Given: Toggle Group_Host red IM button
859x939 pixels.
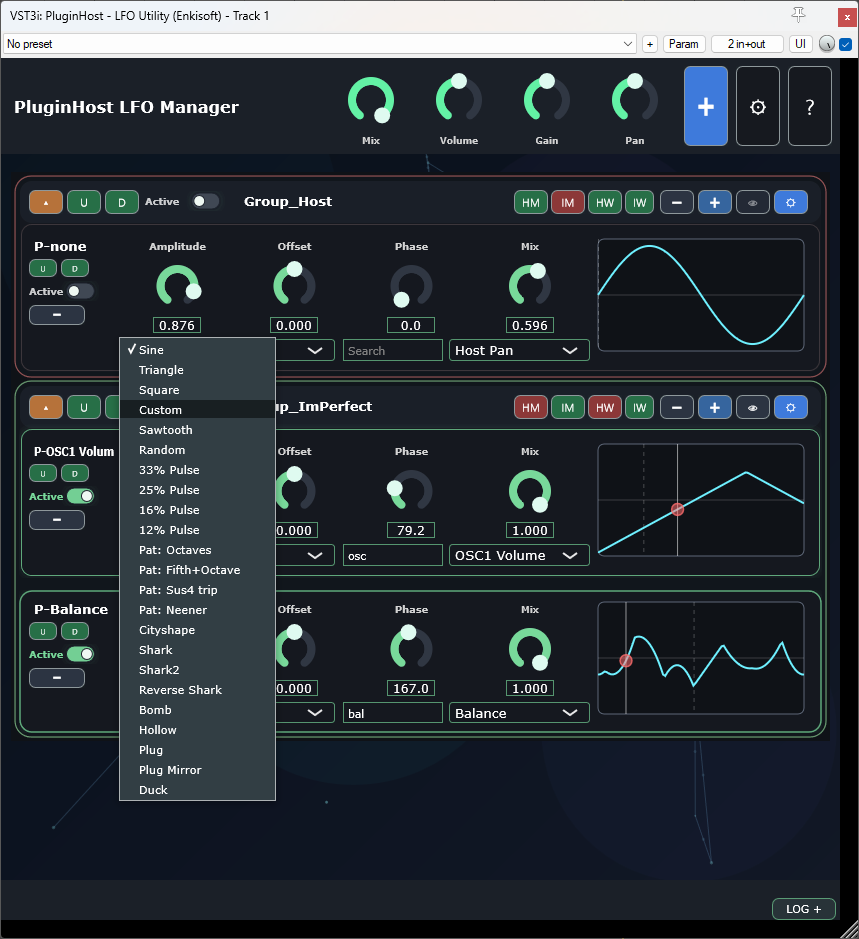Looking at the screenshot, I should [x=568, y=202].
